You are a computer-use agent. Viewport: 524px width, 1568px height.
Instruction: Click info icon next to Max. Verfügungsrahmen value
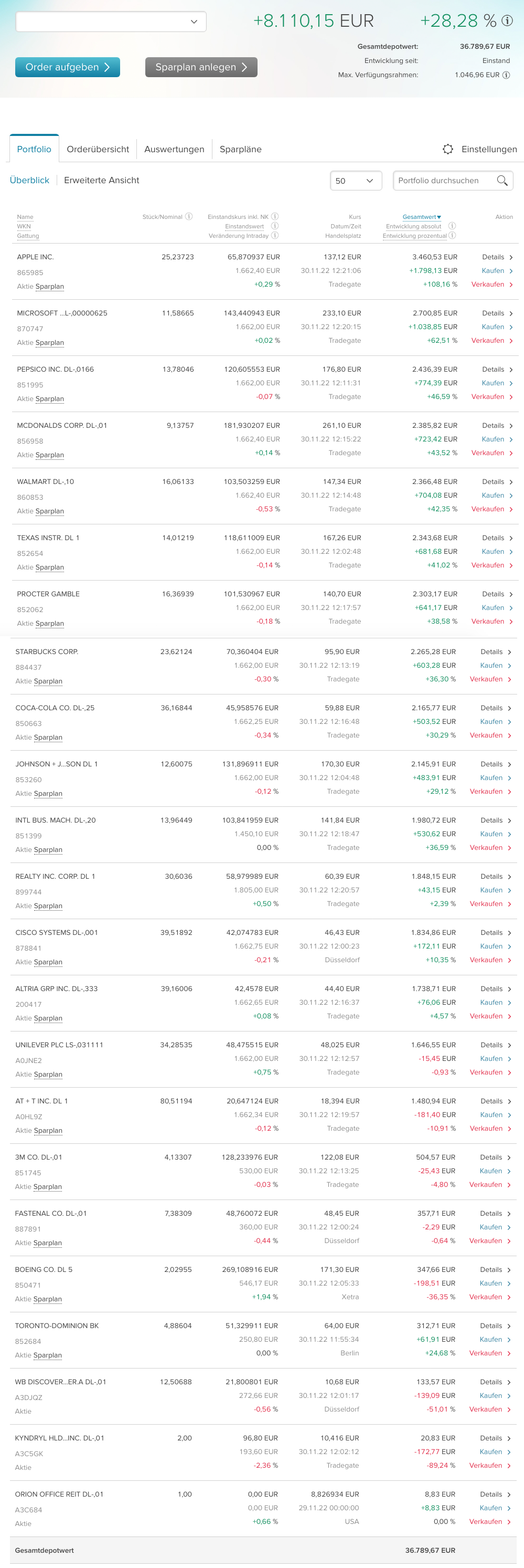click(x=506, y=76)
